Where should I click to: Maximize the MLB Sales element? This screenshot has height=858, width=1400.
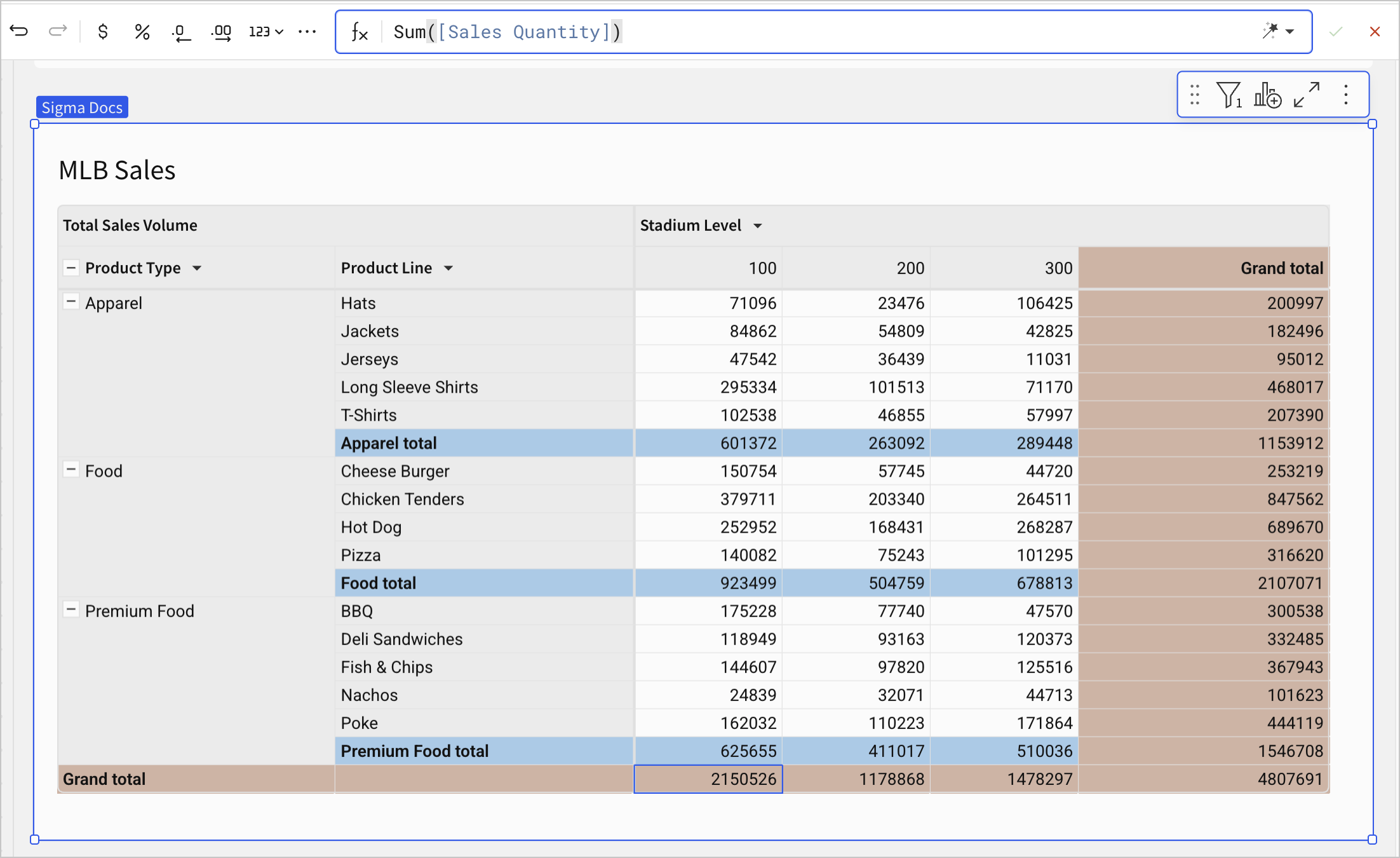(x=1307, y=94)
